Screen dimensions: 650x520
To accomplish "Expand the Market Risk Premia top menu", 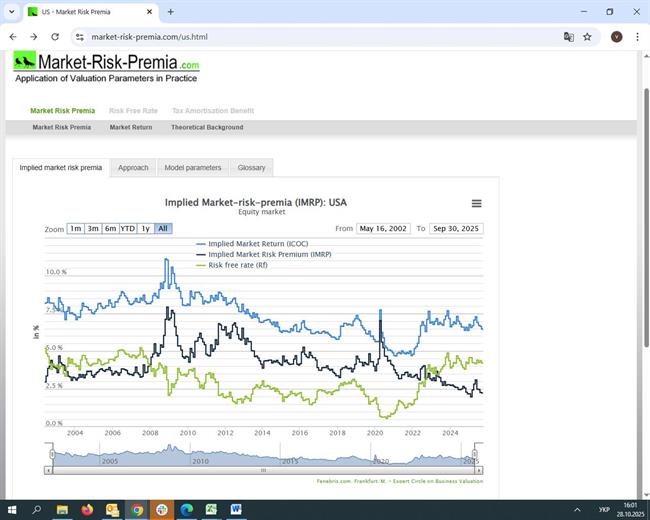I will click(x=62, y=111).
